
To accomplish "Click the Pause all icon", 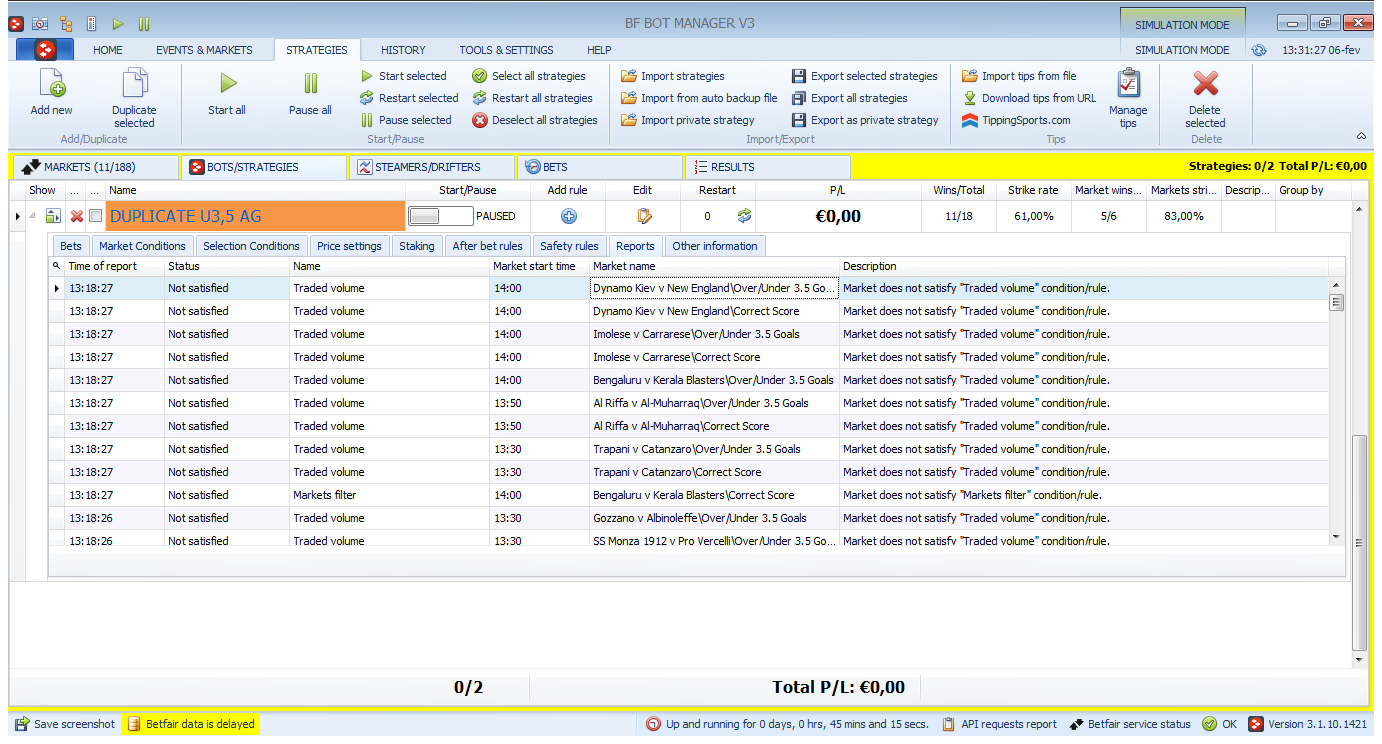I will coord(311,84).
